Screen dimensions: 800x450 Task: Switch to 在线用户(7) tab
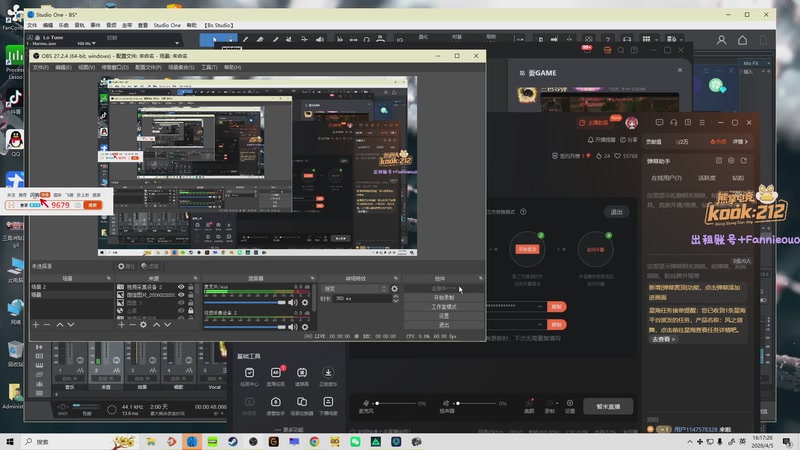666,178
